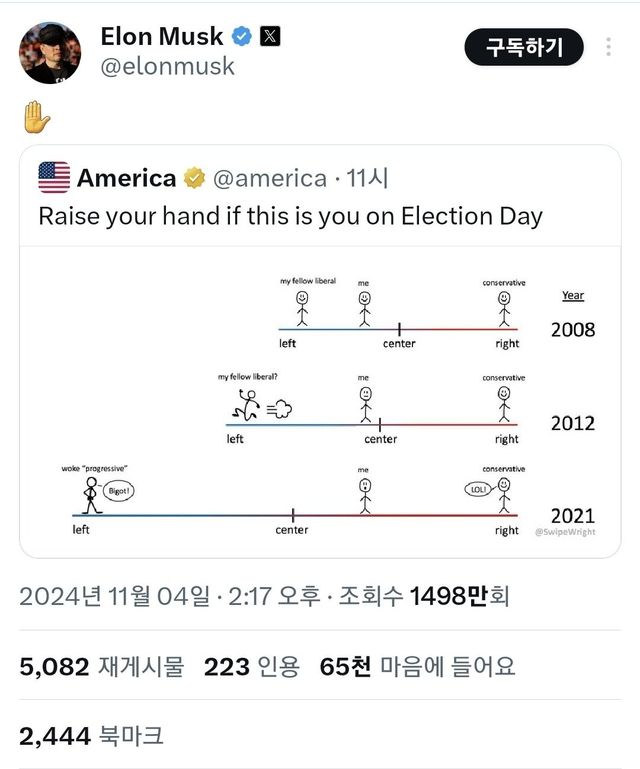Click the American flag avatar icon
640x769 pixels.
click(x=54, y=178)
